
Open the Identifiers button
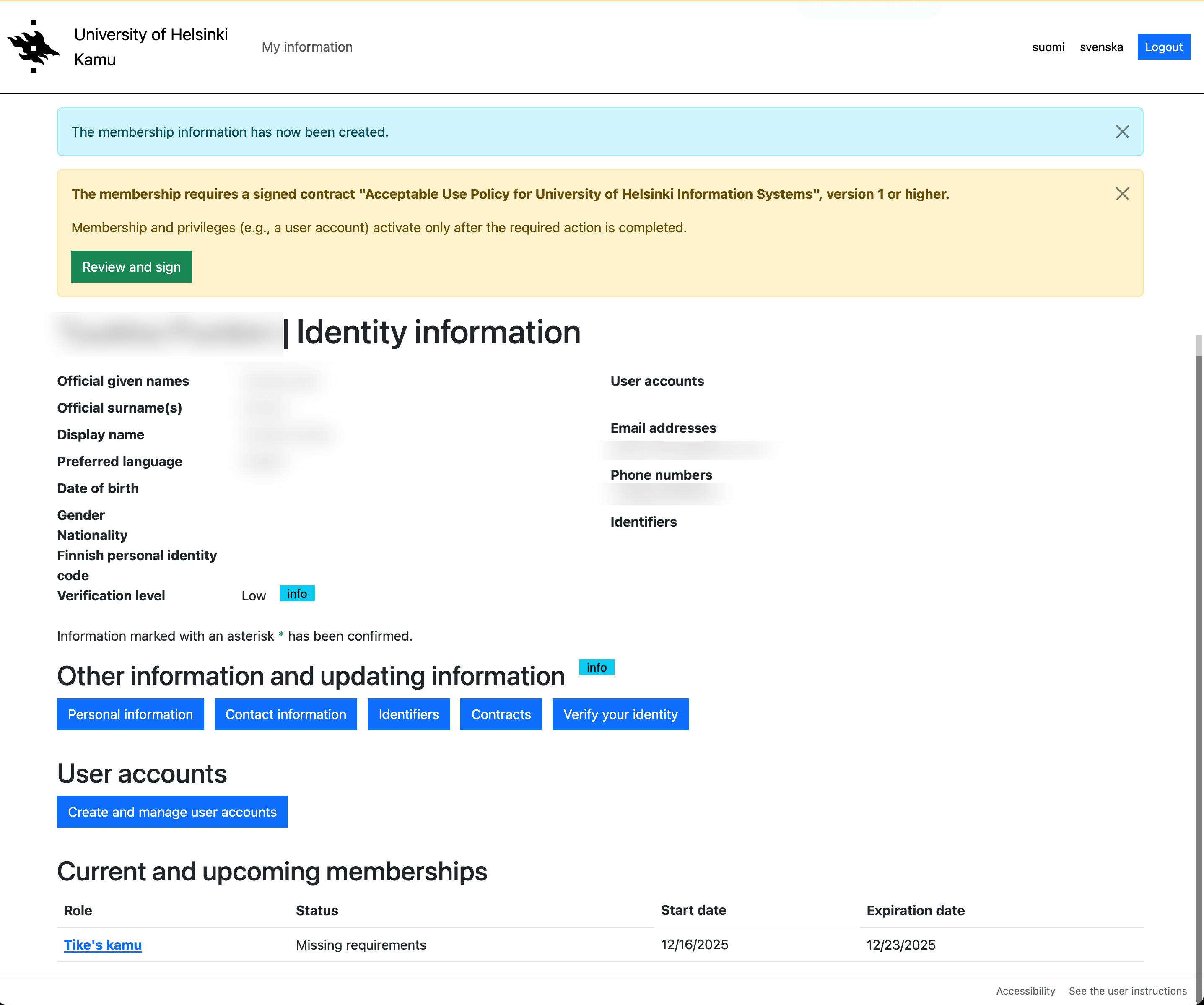click(408, 714)
